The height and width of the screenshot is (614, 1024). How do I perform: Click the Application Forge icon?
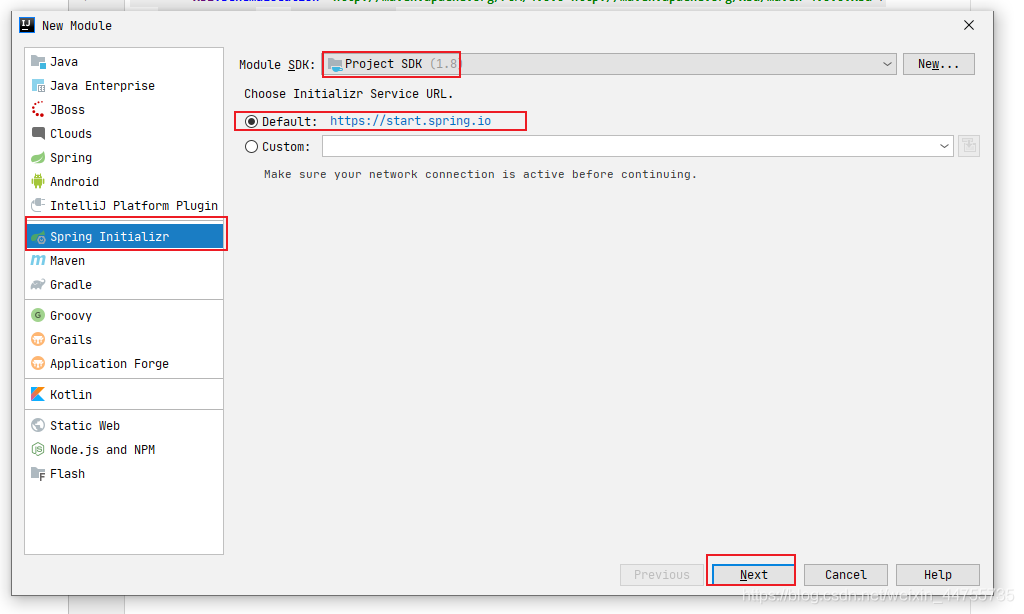coord(38,363)
